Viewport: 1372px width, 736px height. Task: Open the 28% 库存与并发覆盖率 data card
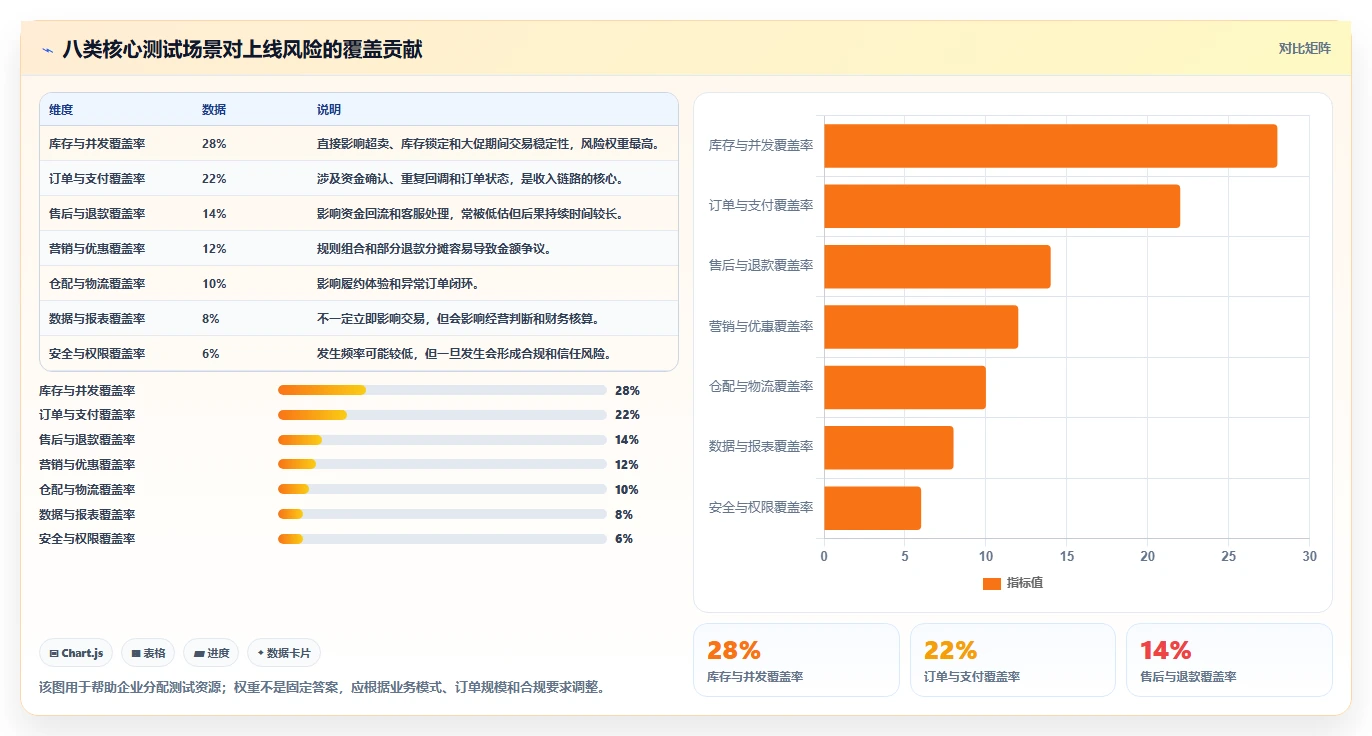click(x=796, y=660)
